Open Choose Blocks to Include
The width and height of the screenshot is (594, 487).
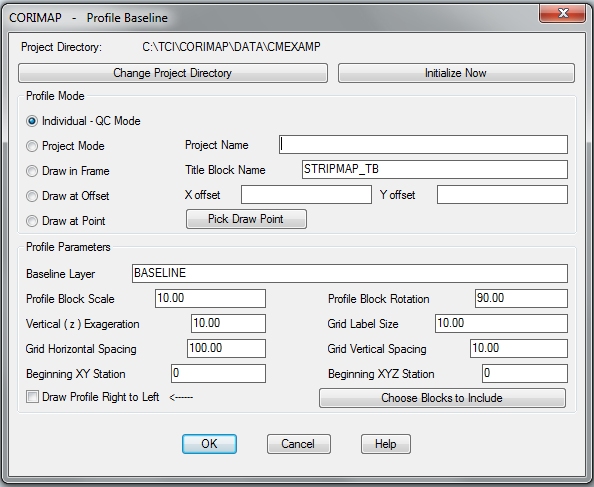point(442,398)
